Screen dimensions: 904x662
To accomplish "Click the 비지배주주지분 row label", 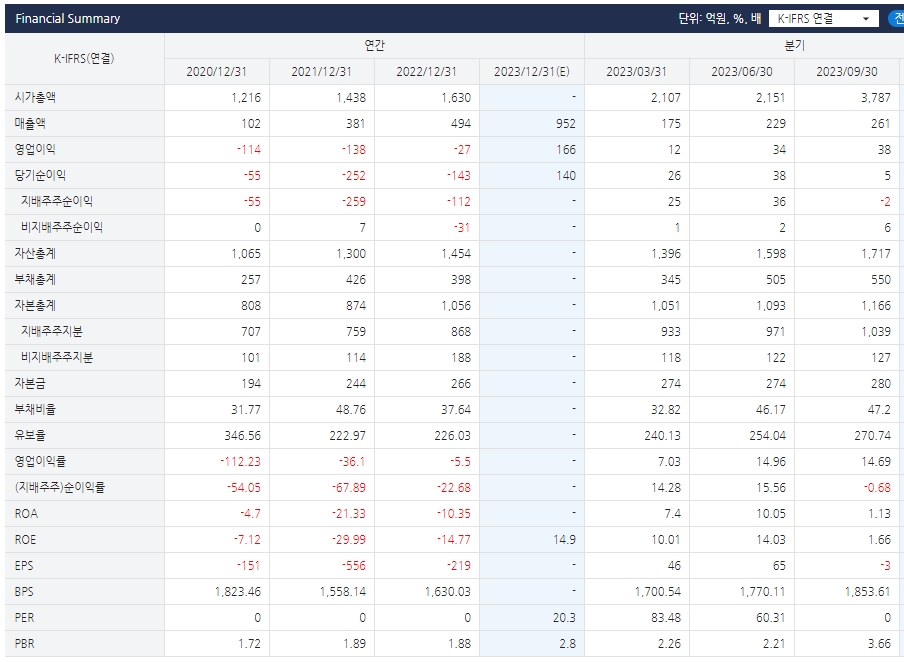I will (57, 357).
